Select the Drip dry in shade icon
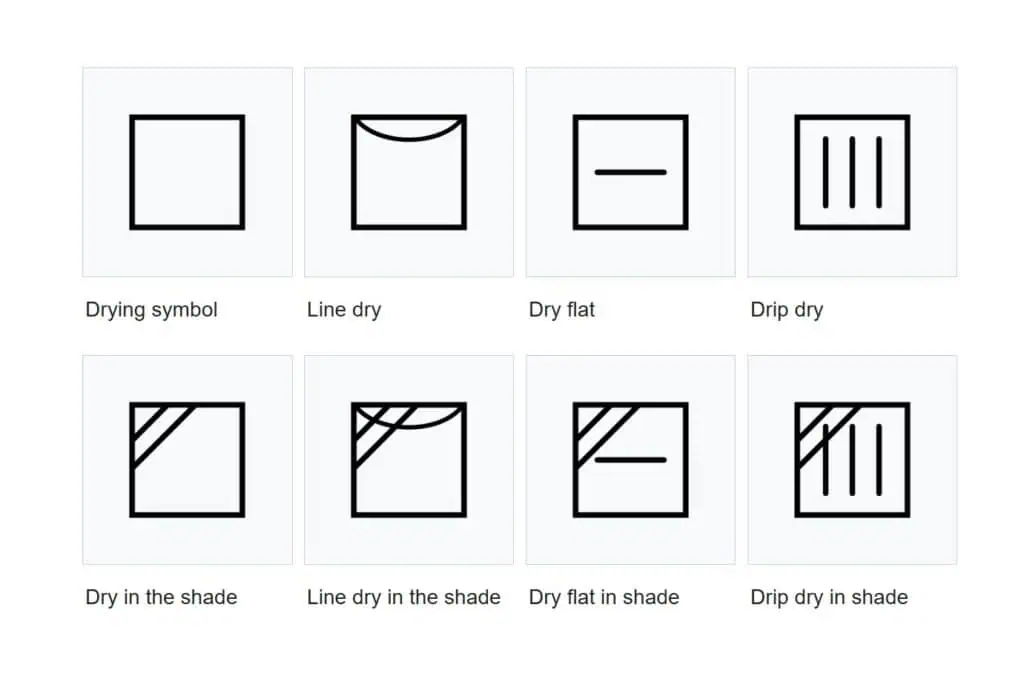Screen dimensions: 1024x676 [x=852, y=460]
